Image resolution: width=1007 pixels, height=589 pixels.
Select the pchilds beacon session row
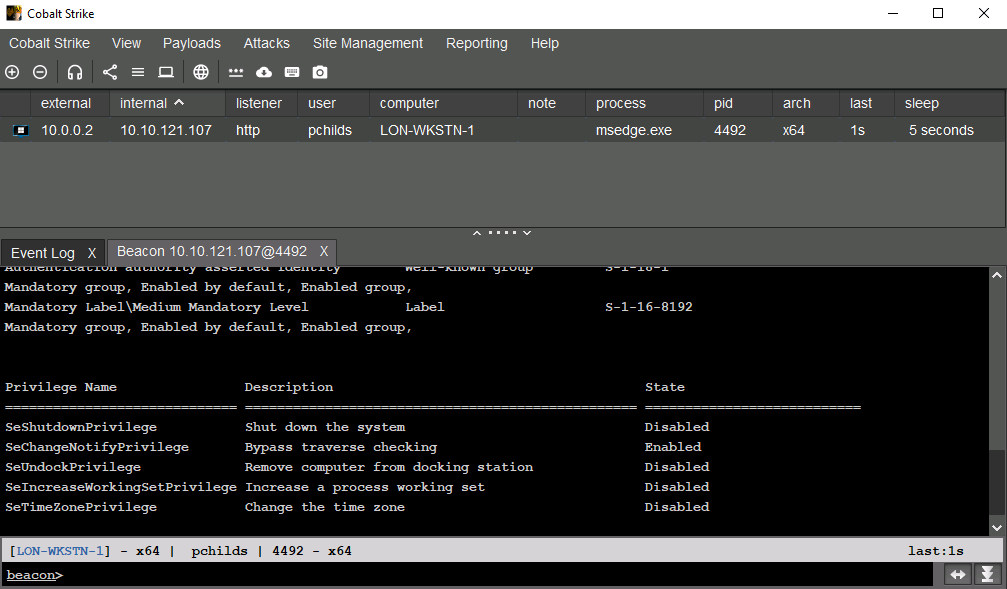330,130
